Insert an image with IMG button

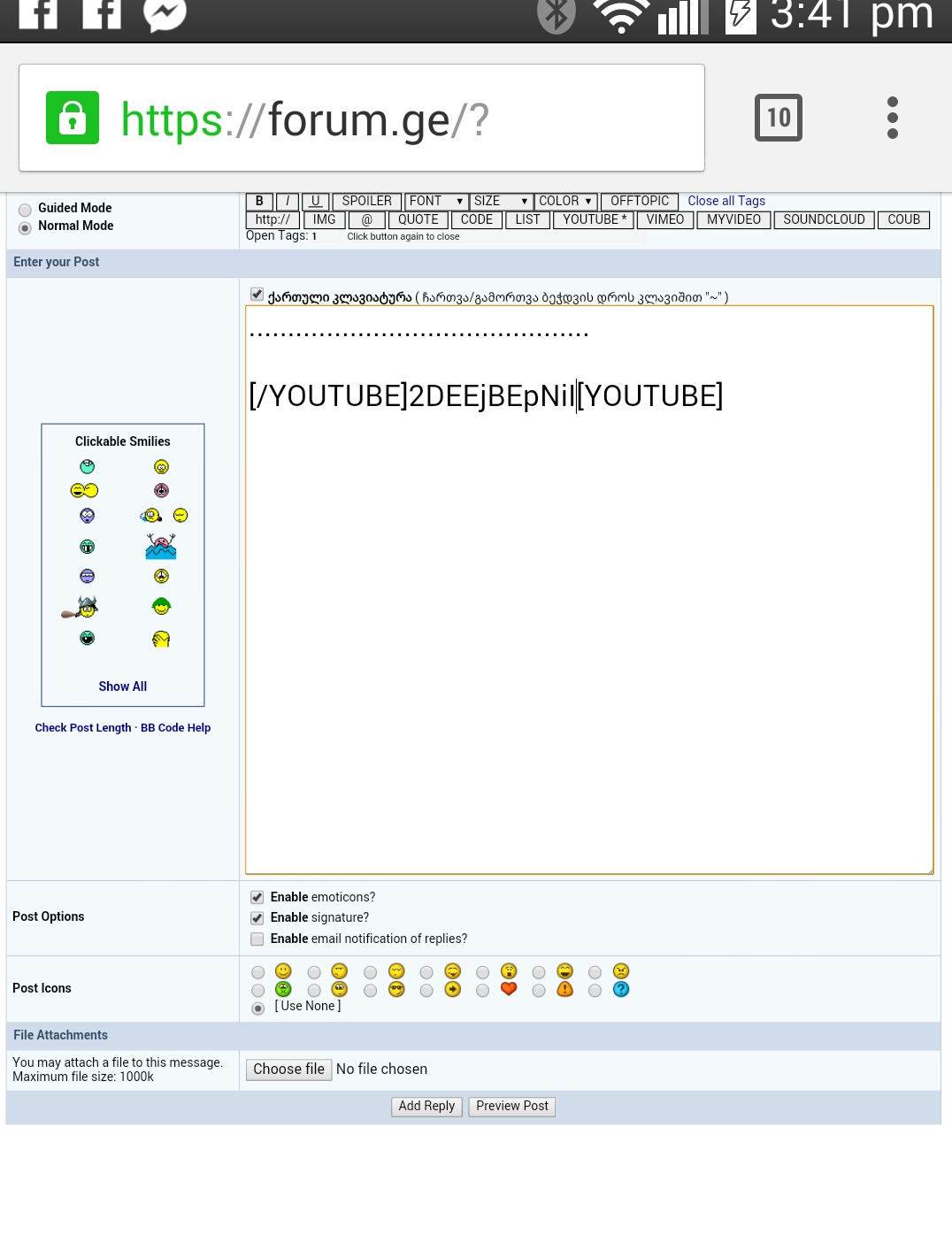click(324, 220)
